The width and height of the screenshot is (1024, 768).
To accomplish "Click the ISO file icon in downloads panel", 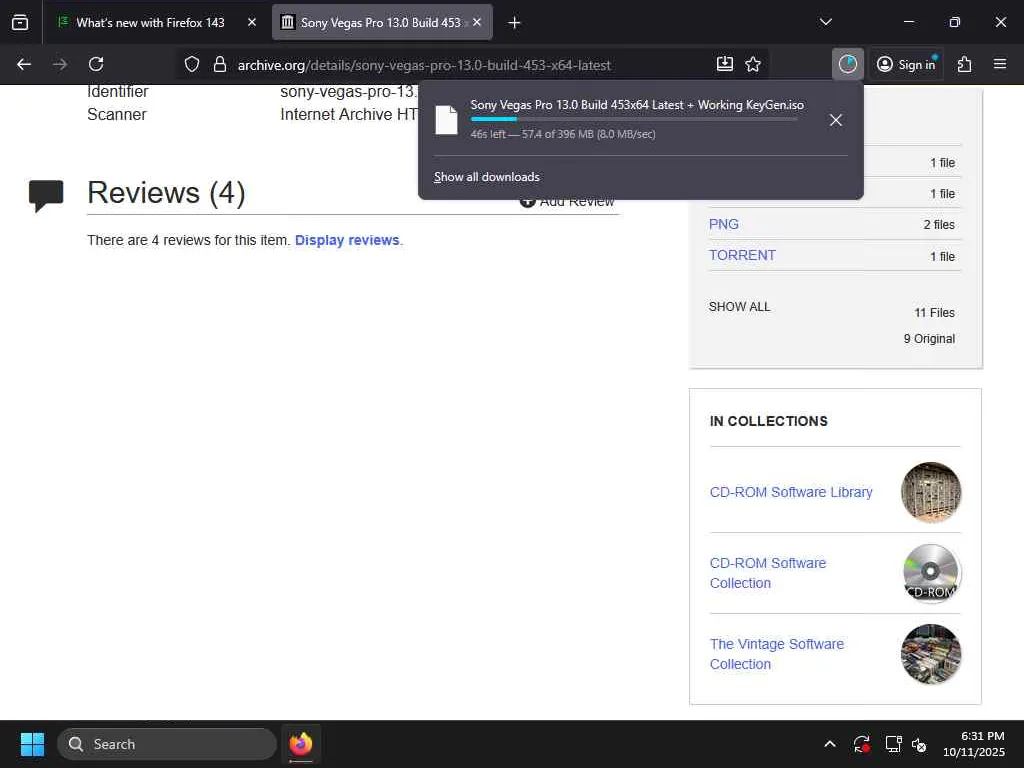I will 447,120.
